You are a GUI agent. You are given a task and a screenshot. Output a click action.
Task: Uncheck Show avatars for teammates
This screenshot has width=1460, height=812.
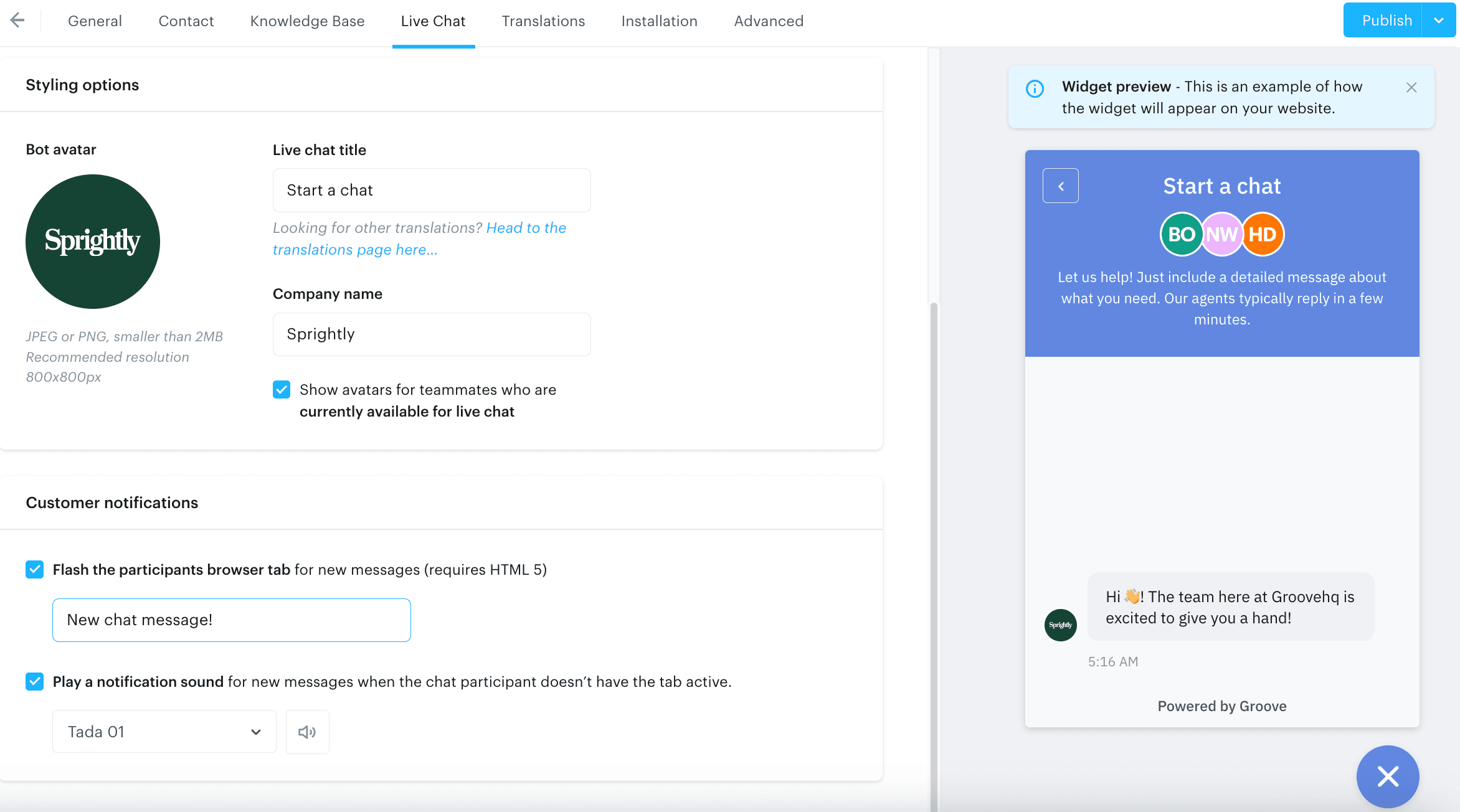pos(282,389)
